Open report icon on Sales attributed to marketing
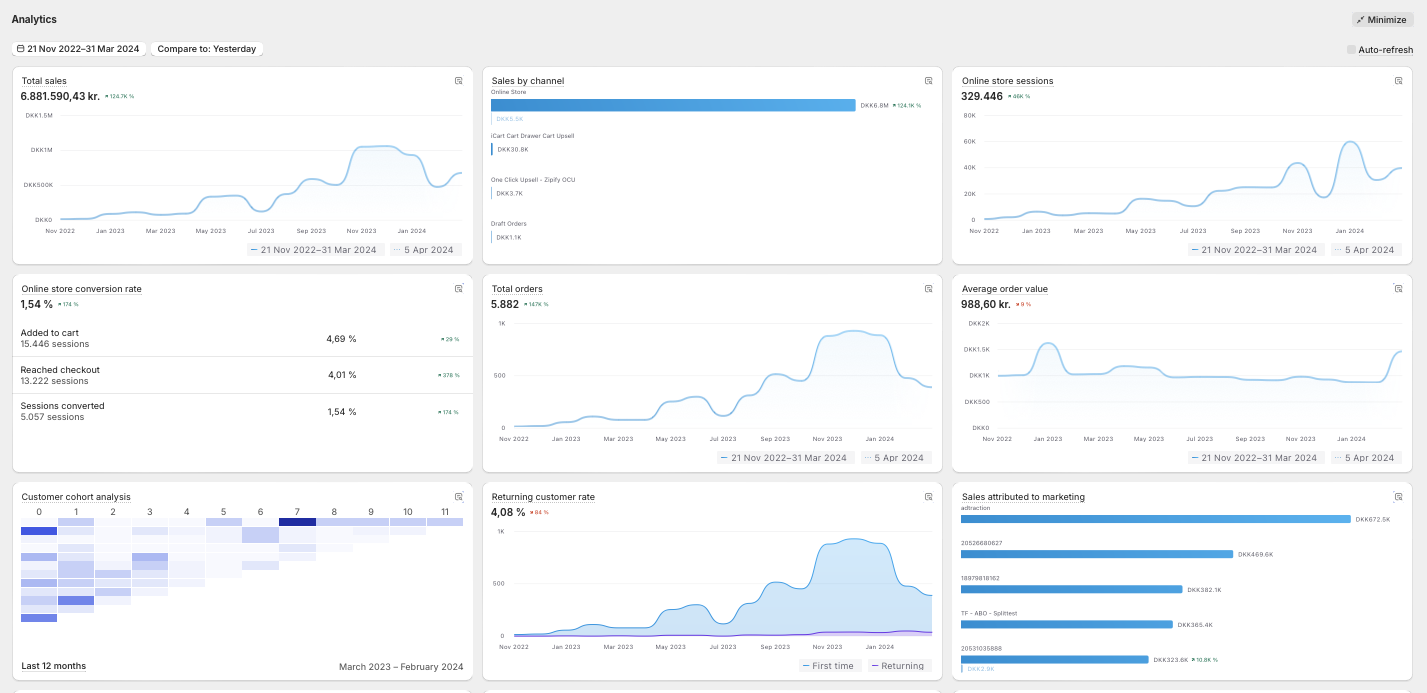Screen dimensions: 1427x693 click(x=1398, y=497)
